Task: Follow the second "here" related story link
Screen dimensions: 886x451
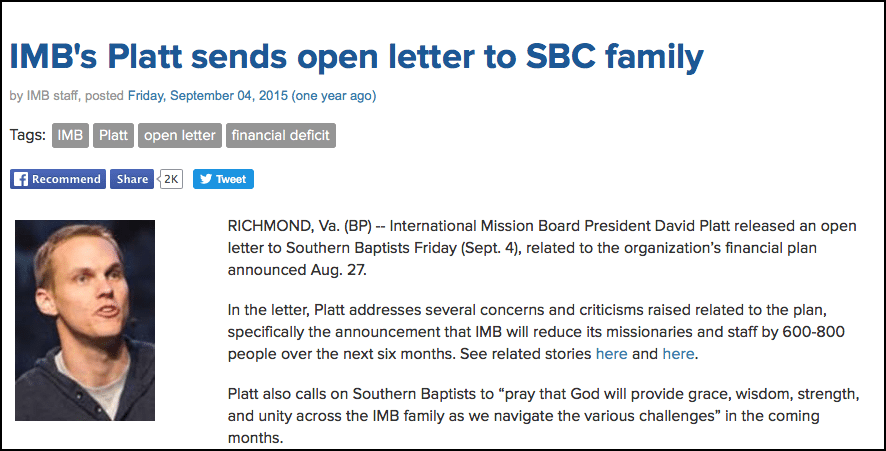Action: 677,354
